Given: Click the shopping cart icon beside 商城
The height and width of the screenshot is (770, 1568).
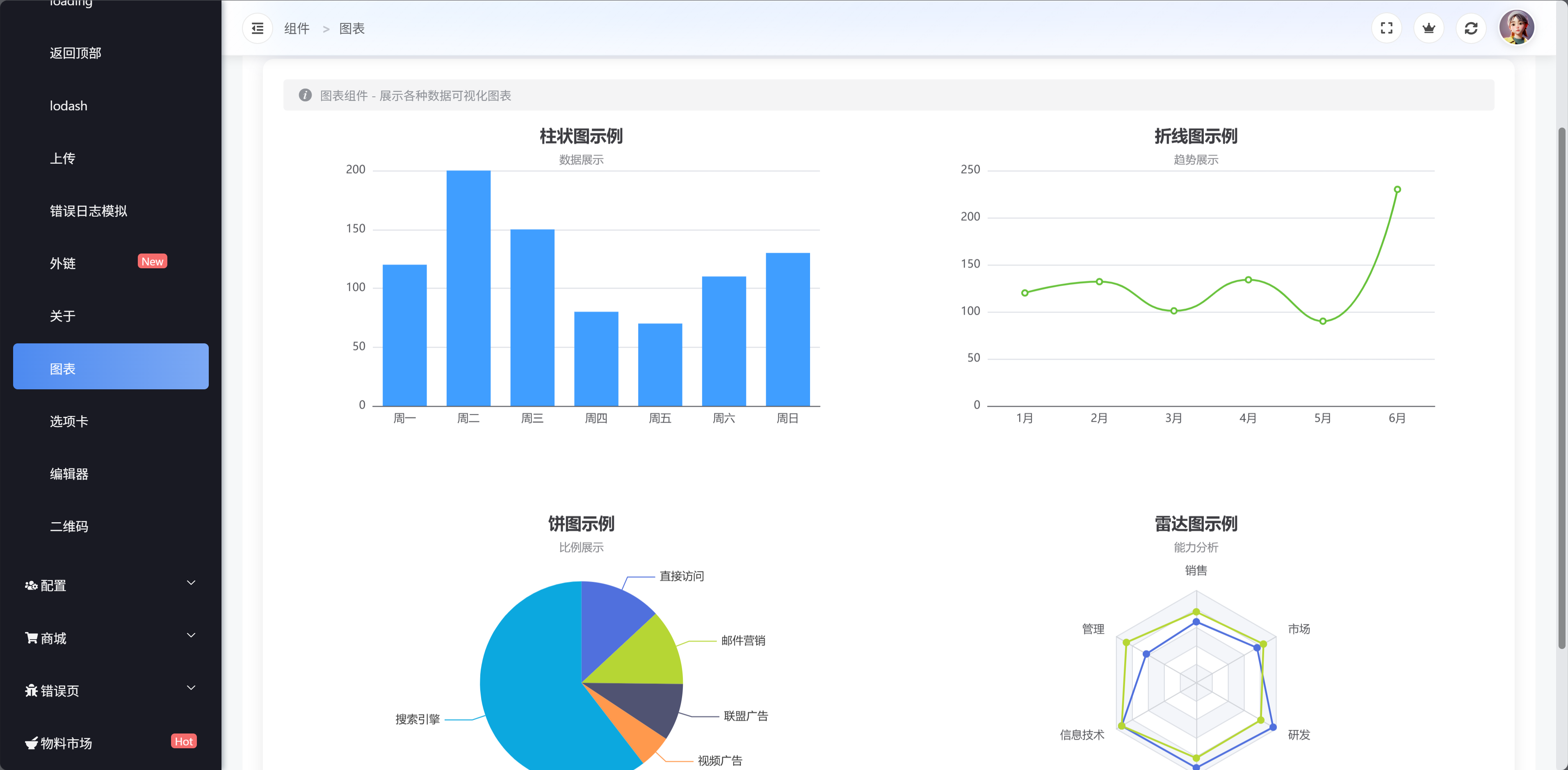Looking at the screenshot, I should pyautogui.click(x=30, y=637).
